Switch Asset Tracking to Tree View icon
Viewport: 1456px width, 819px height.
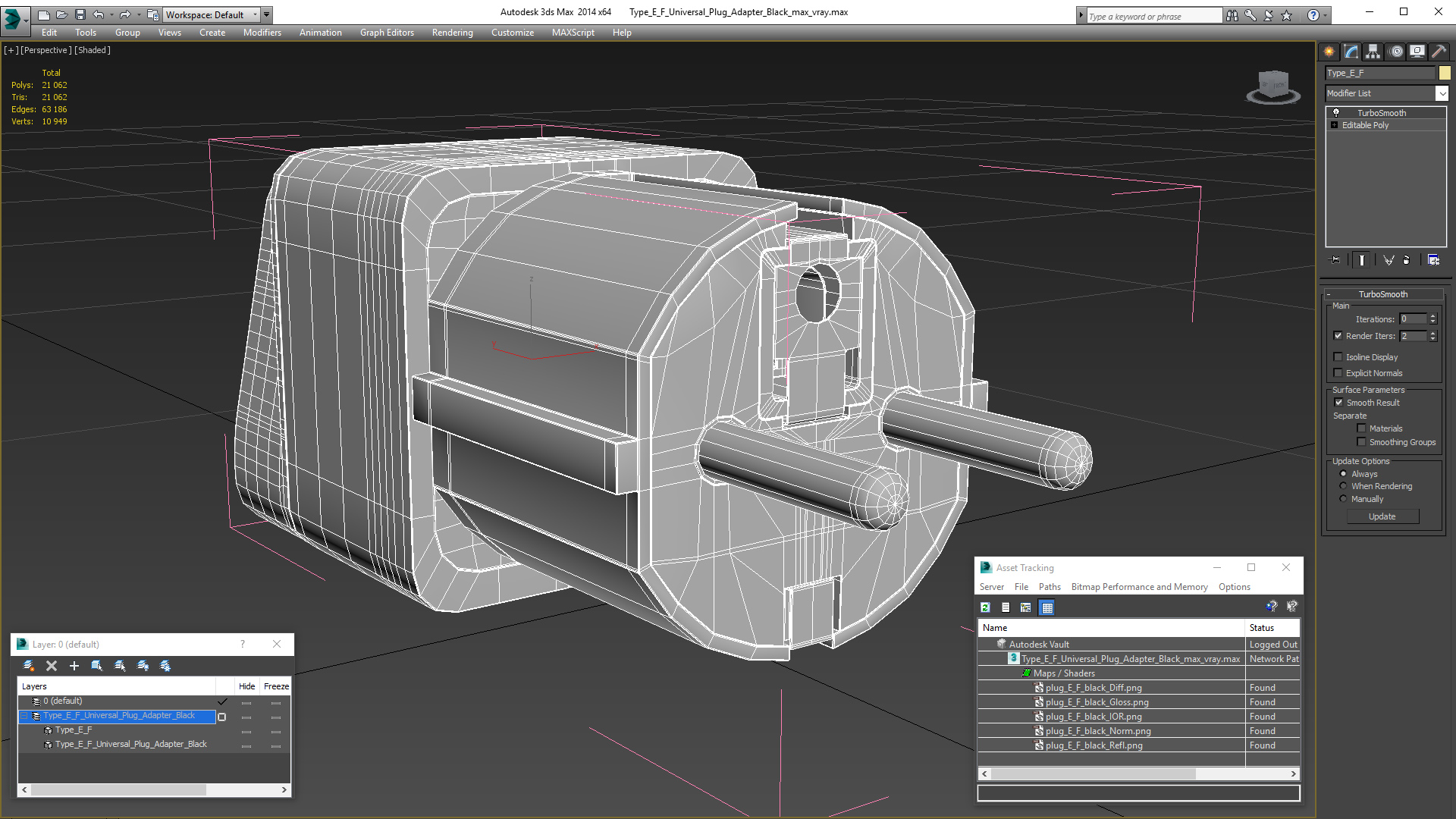tap(1026, 607)
